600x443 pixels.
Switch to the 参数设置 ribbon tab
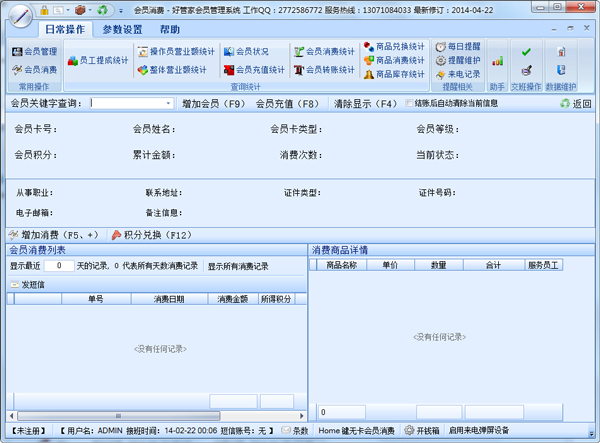(x=122, y=29)
